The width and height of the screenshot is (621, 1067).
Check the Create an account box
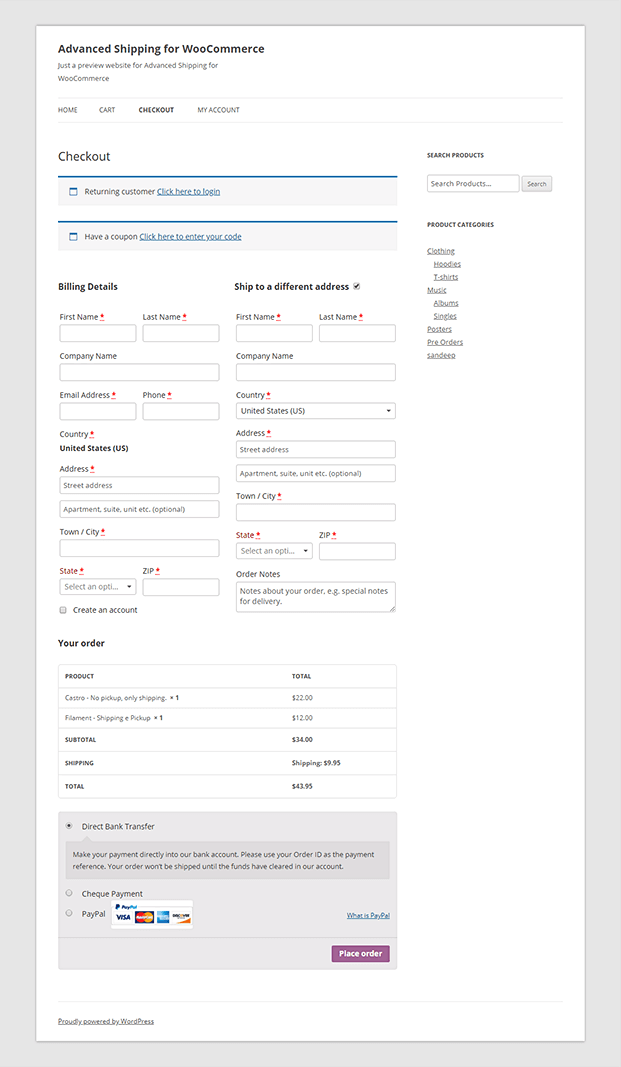tap(63, 608)
